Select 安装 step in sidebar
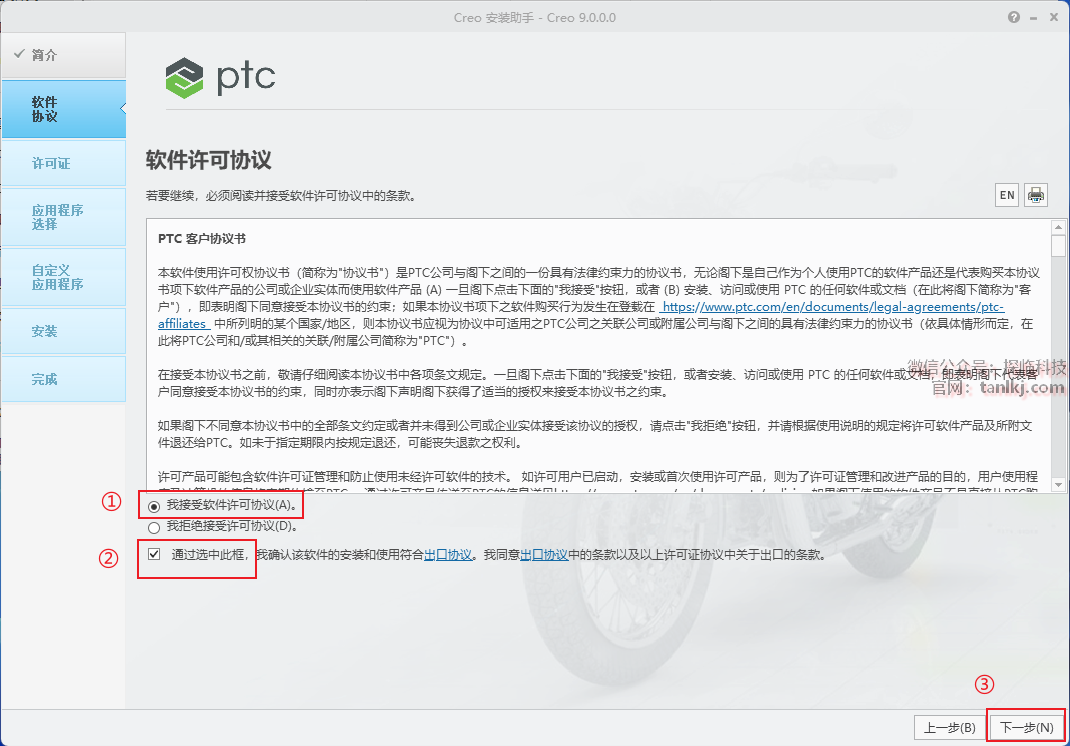Screen dimensions: 1070x746 click(63, 331)
